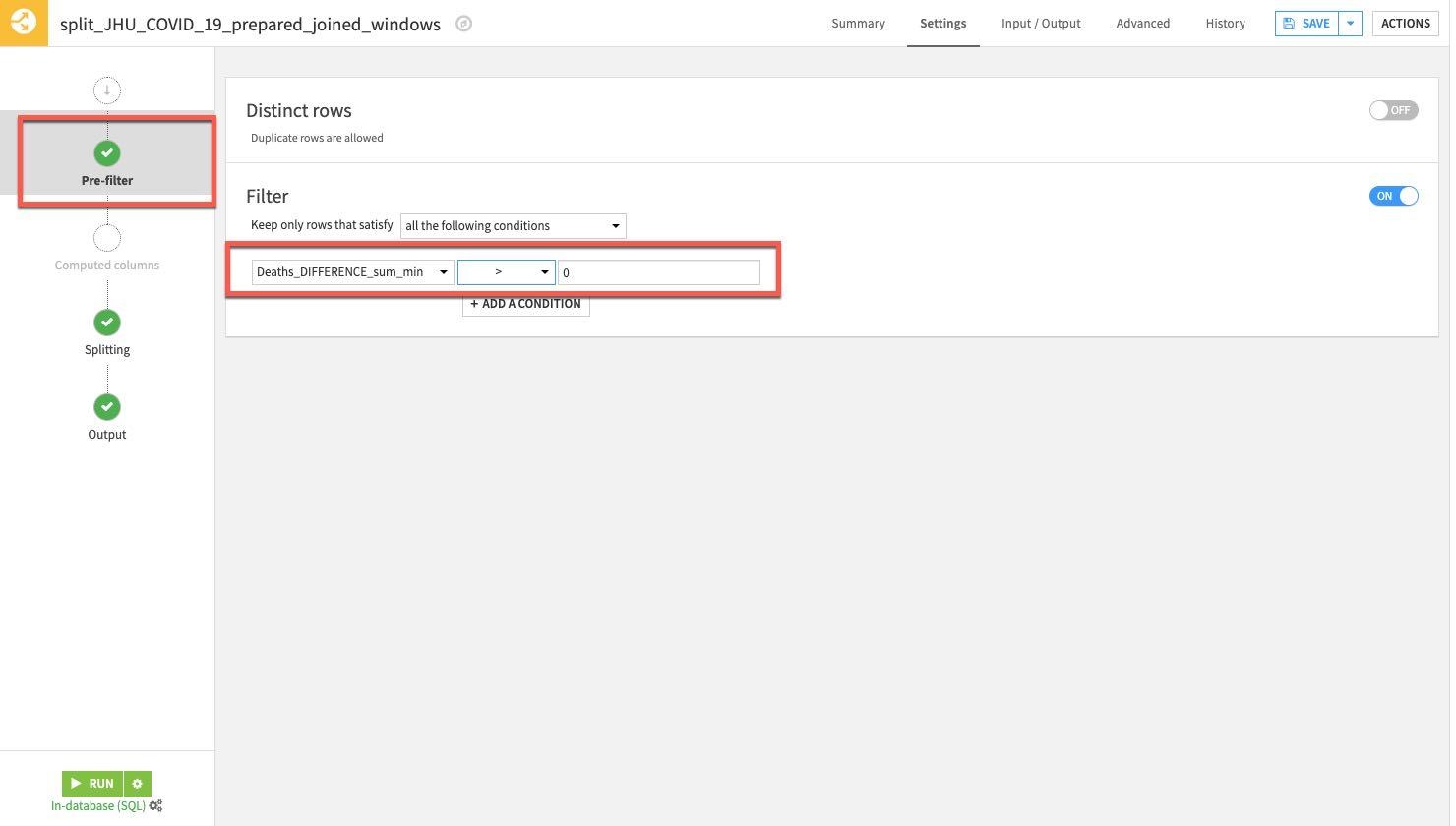This screenshot has width=1456, height=826.
Task: Click the ADD A CONDITION button
Action: (526, 304)
